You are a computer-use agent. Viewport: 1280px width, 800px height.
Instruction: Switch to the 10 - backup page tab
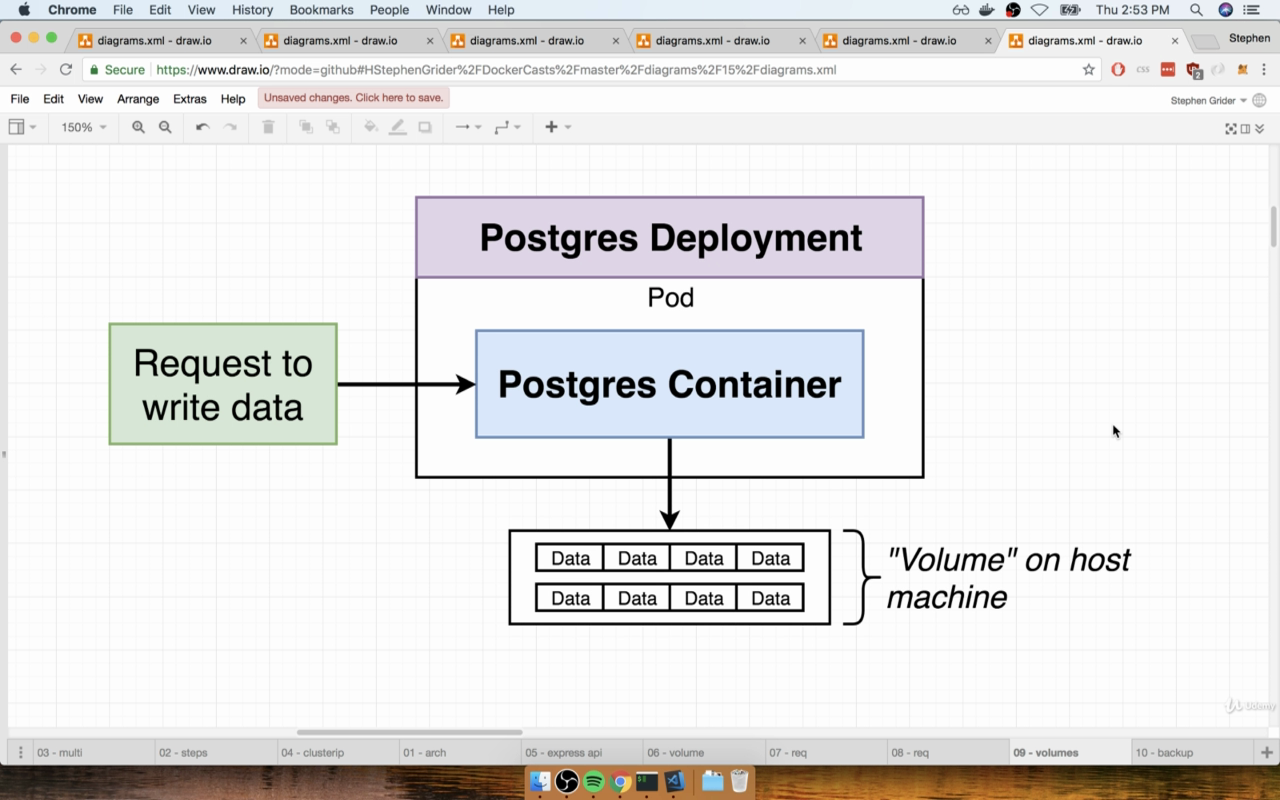coord(1192,752)
